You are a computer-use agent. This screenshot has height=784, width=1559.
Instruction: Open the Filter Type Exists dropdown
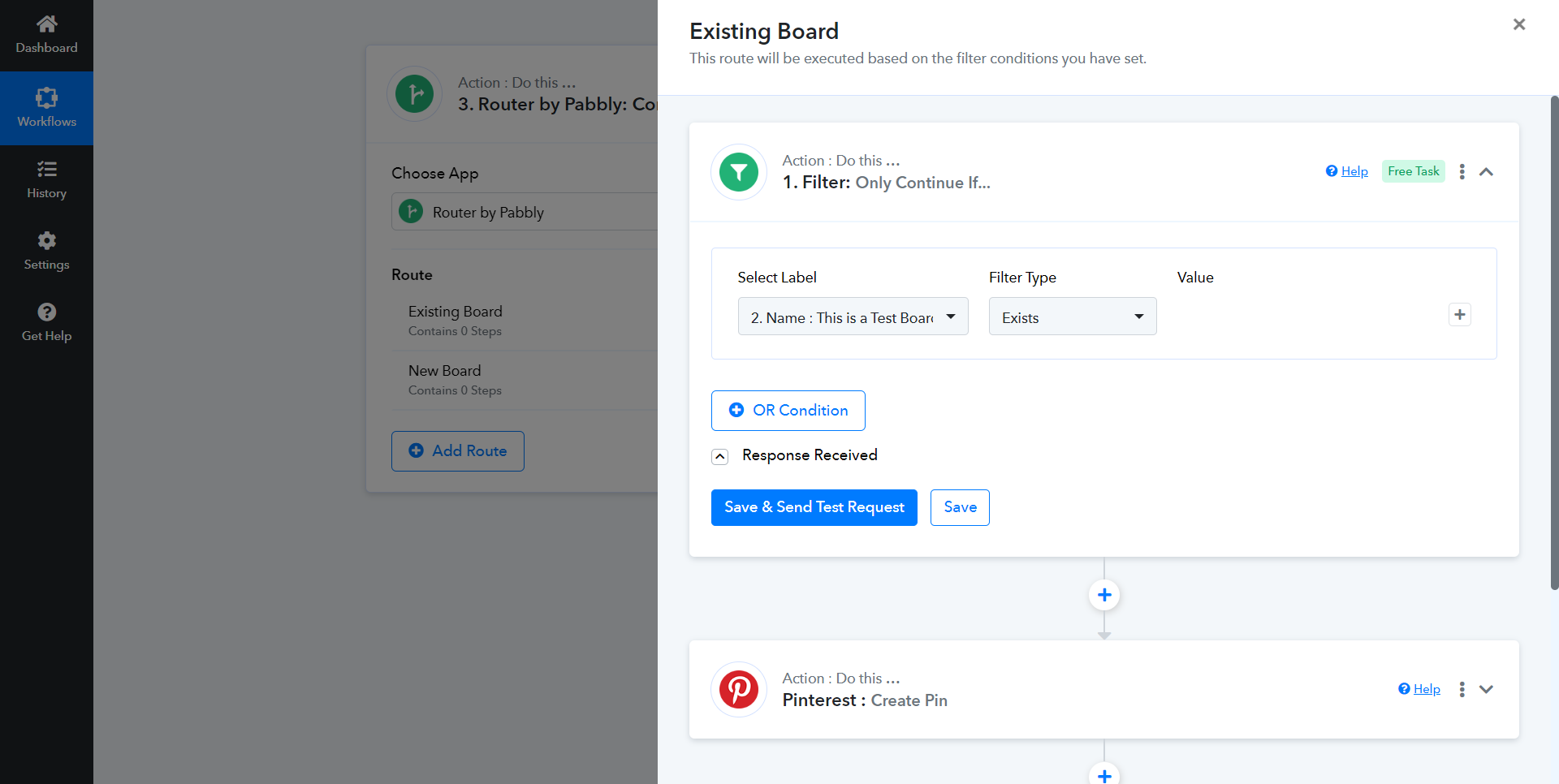click(x=1073, y=317)
